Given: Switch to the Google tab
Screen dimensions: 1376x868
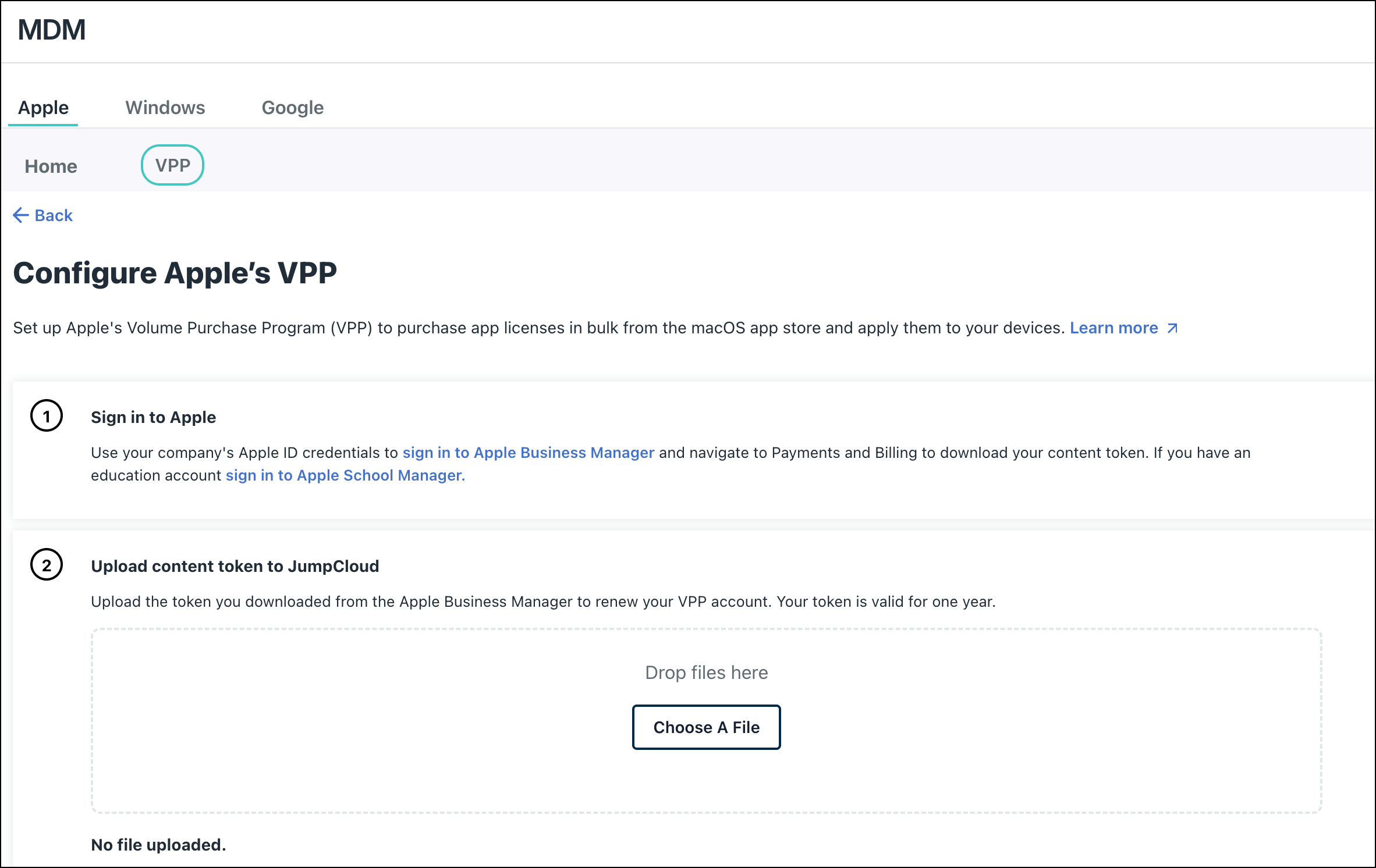Looking at the screenshot, I should tap(293, 107).
